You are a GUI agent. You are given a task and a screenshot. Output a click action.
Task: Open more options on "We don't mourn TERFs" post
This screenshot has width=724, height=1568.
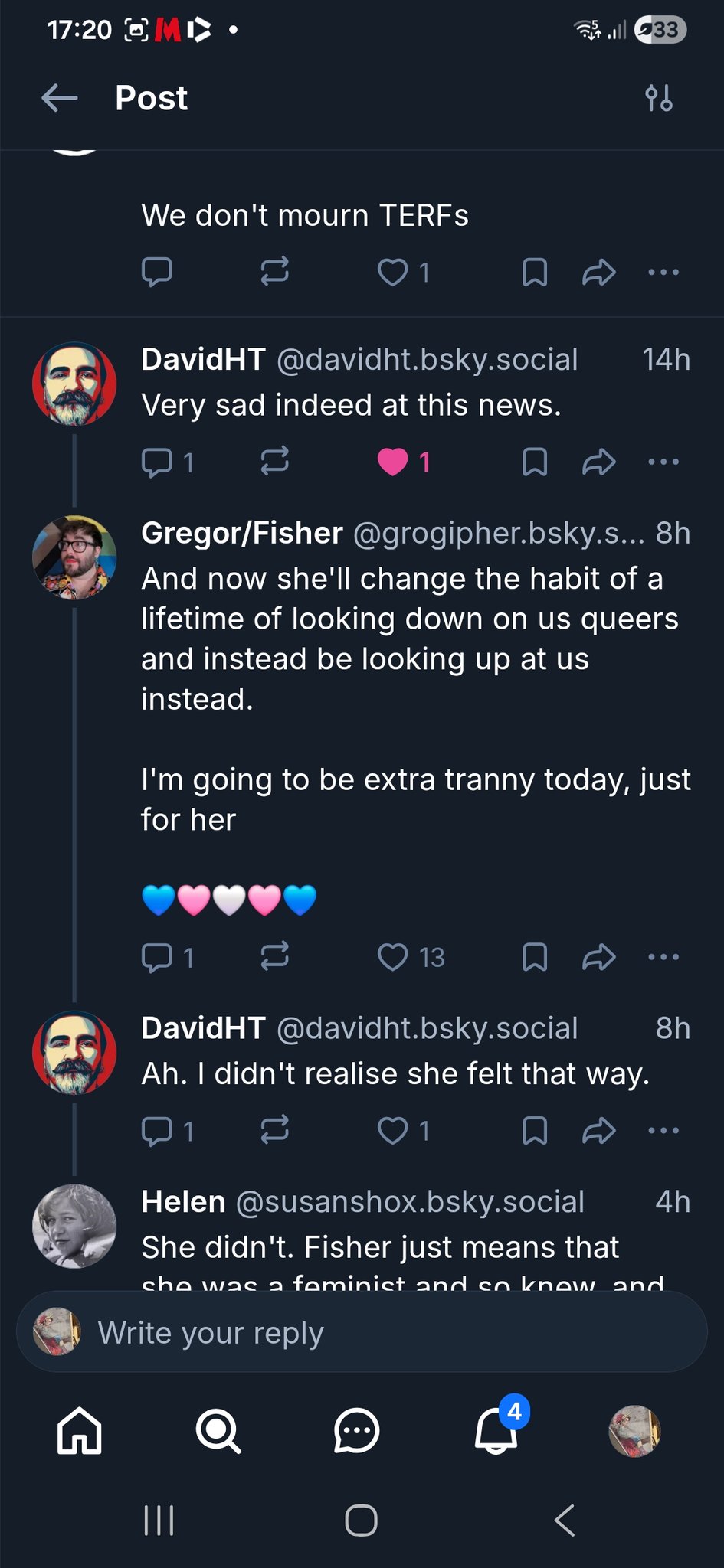tap(663, 272)
